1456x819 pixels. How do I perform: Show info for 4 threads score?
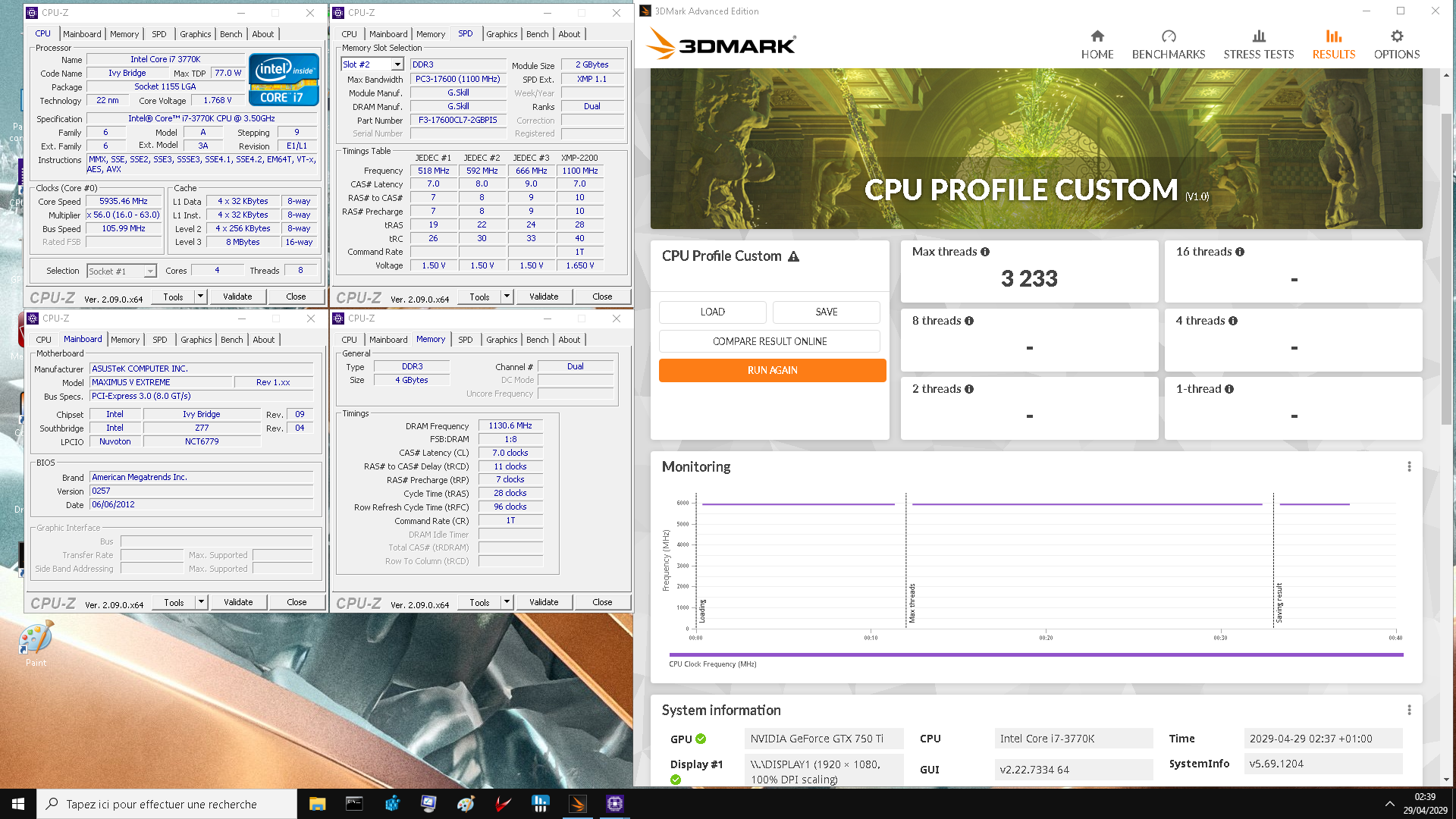(1232, 321)
